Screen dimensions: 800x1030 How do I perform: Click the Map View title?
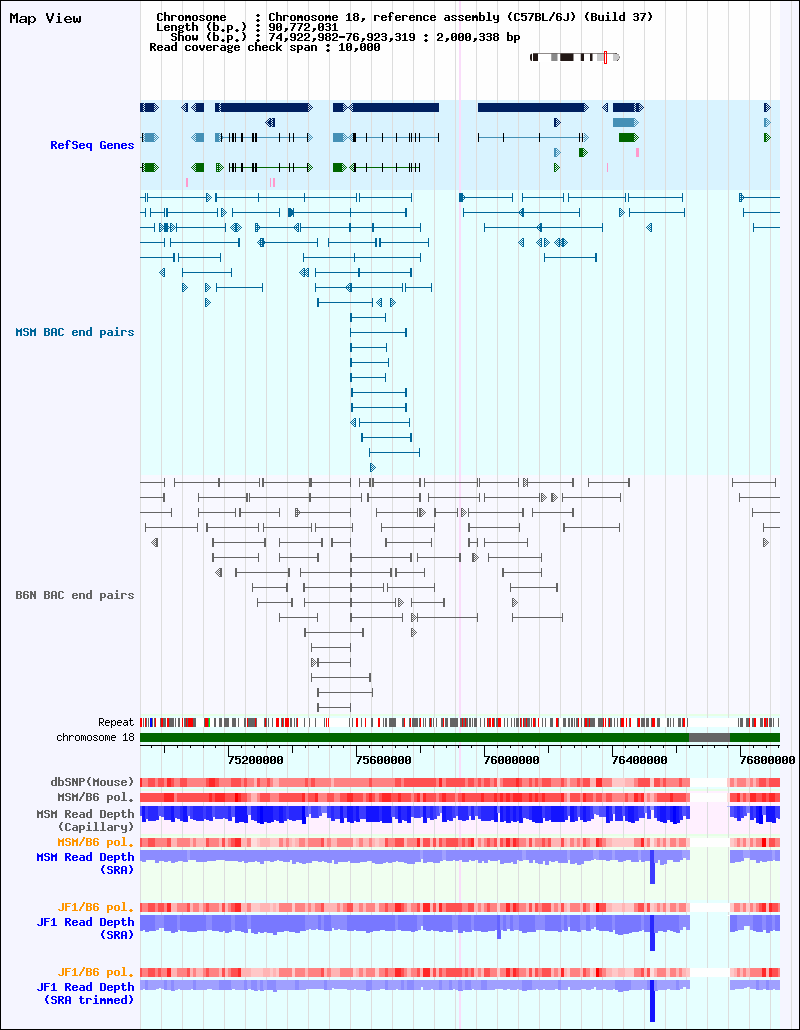coord(45,18)
